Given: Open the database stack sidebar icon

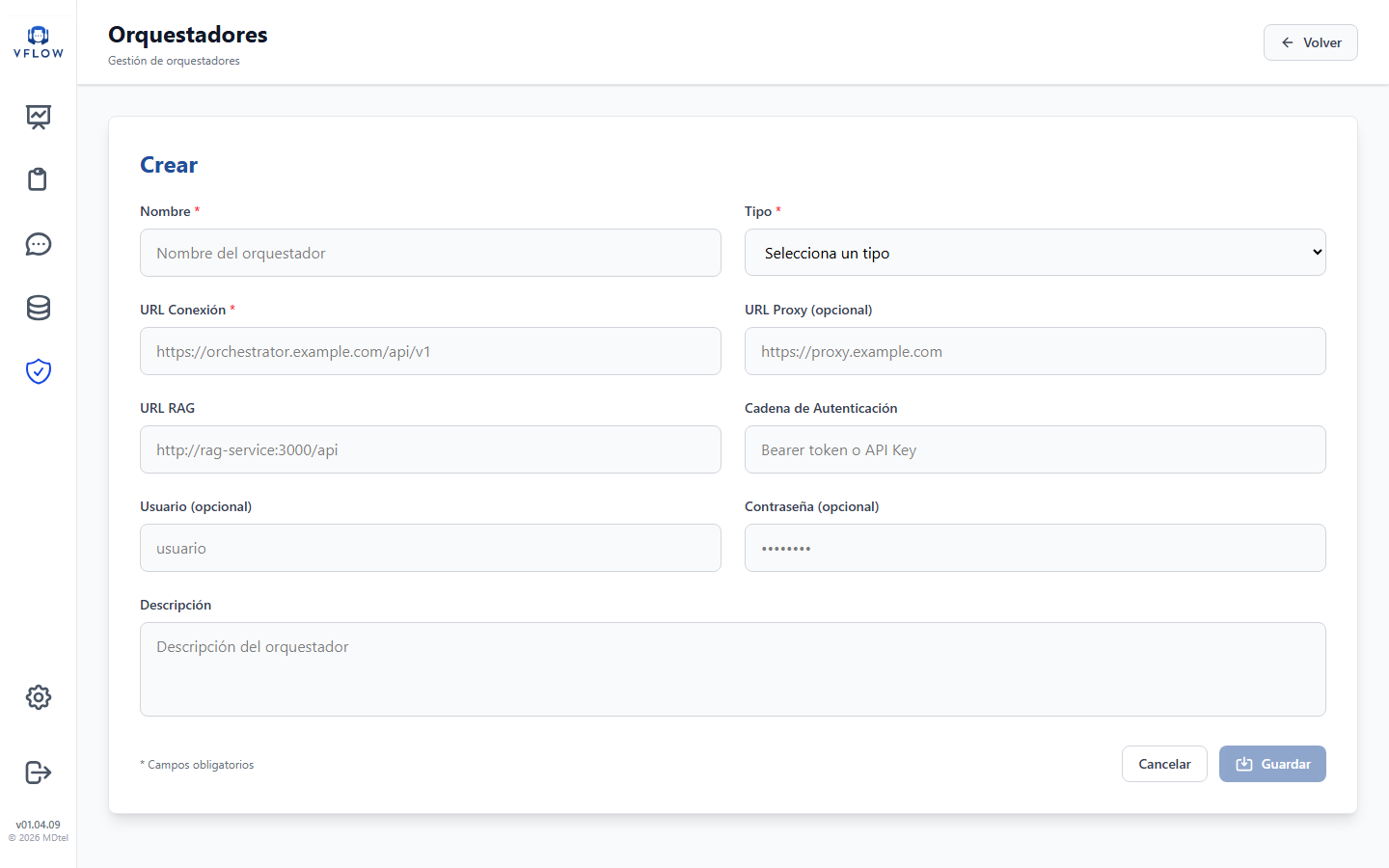Looking at the screenshot, I should 39,308.
